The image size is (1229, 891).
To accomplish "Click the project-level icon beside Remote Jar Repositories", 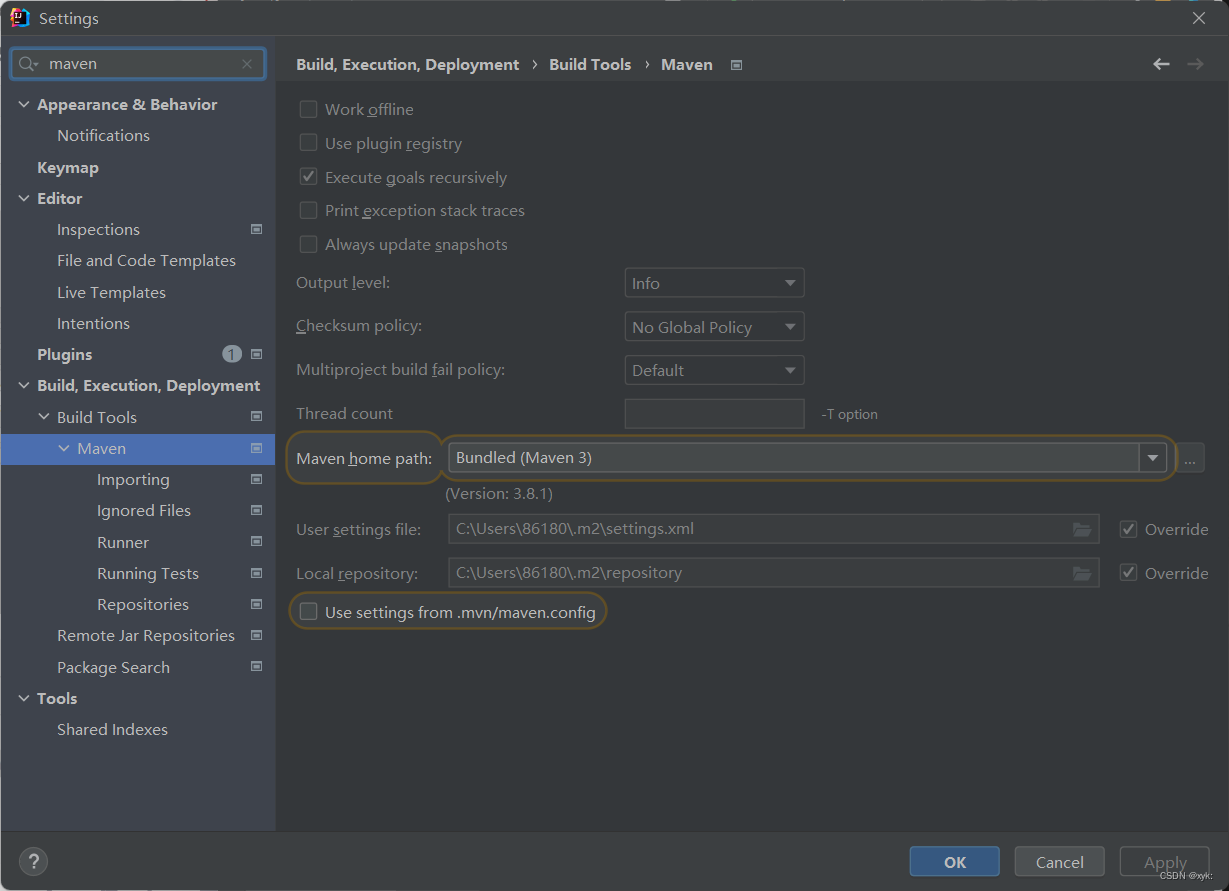I will pos(256,635).
